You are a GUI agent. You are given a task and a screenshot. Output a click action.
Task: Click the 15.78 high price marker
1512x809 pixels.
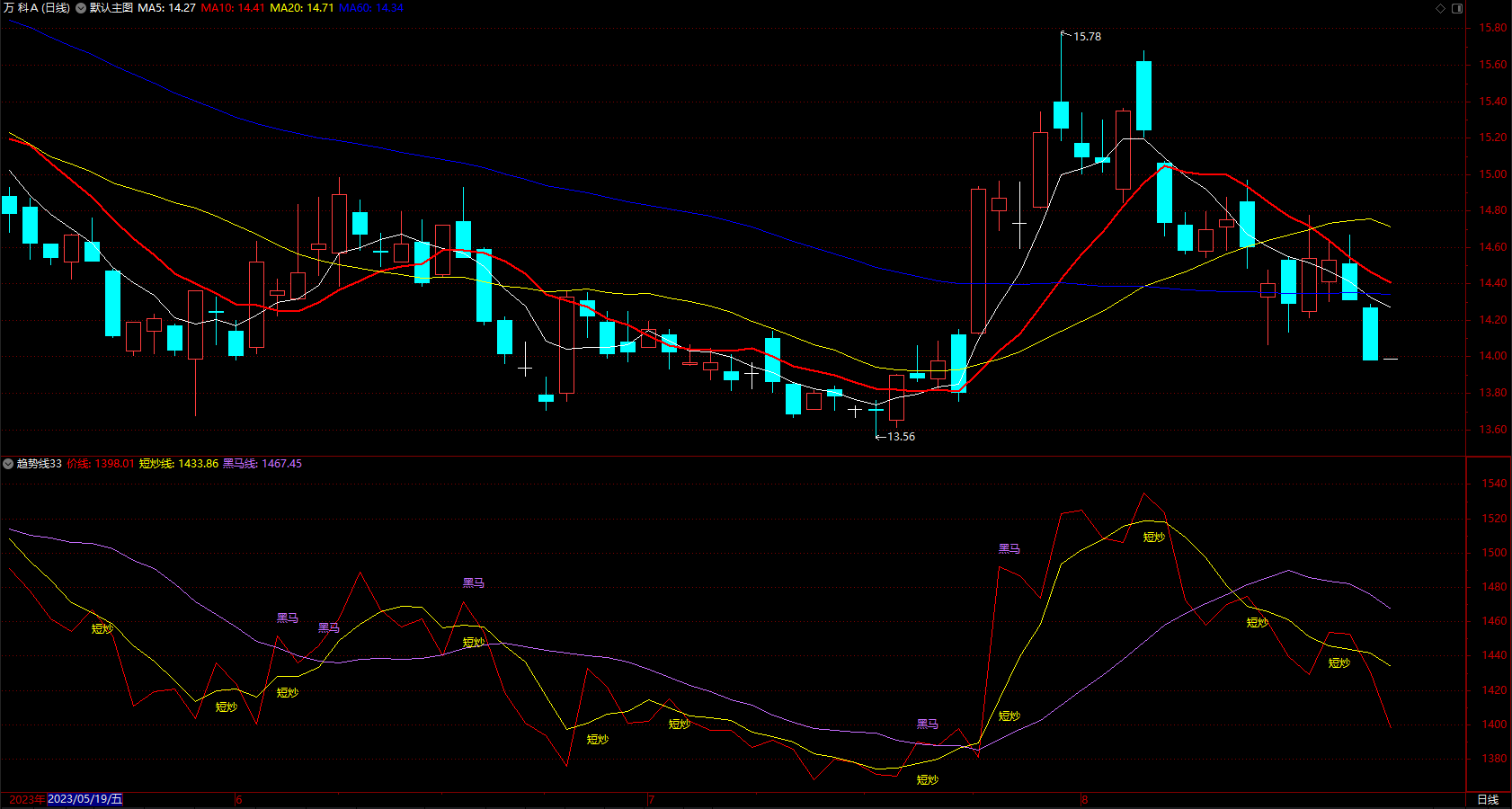click(x=1087, y=37)
